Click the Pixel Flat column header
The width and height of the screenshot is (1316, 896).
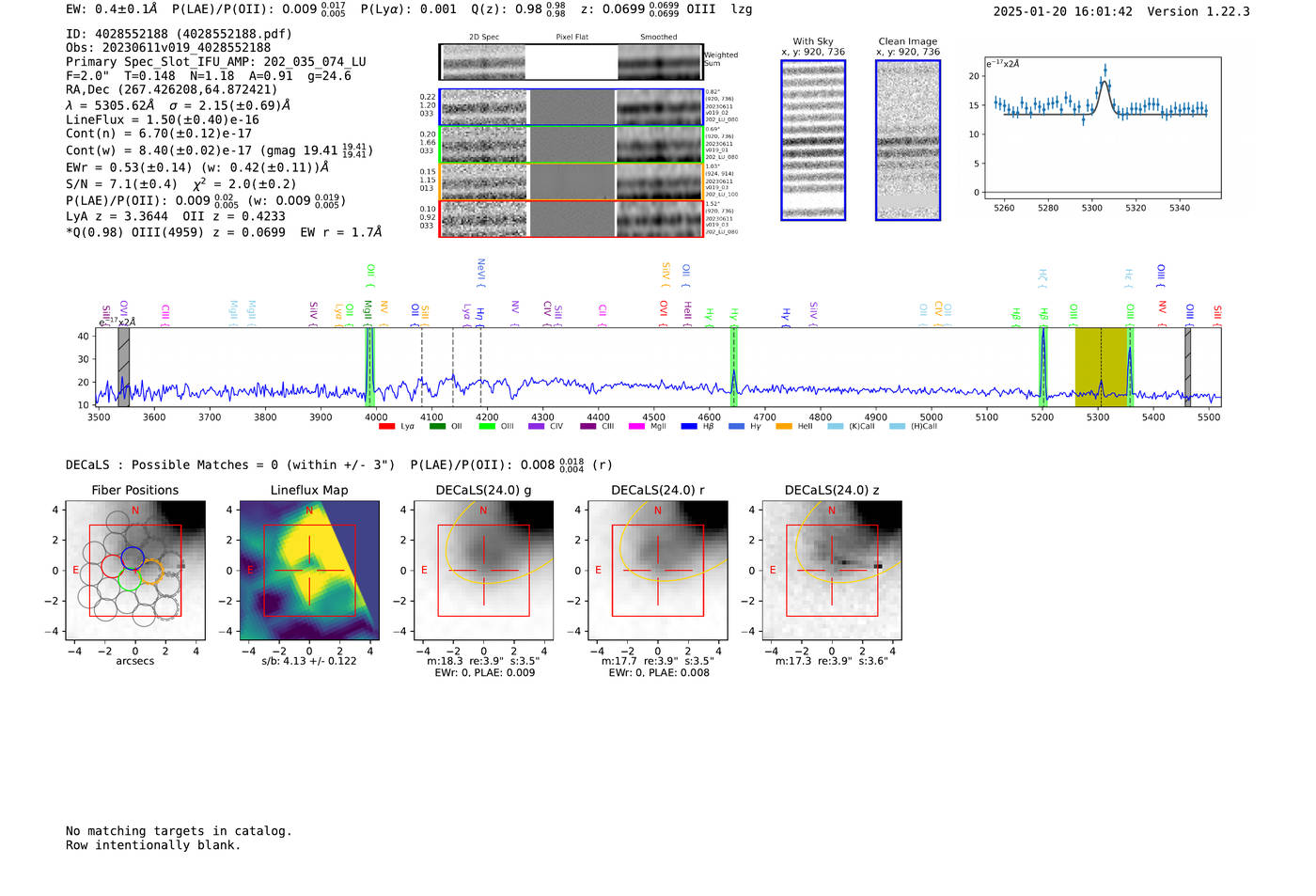click(572, 38)
